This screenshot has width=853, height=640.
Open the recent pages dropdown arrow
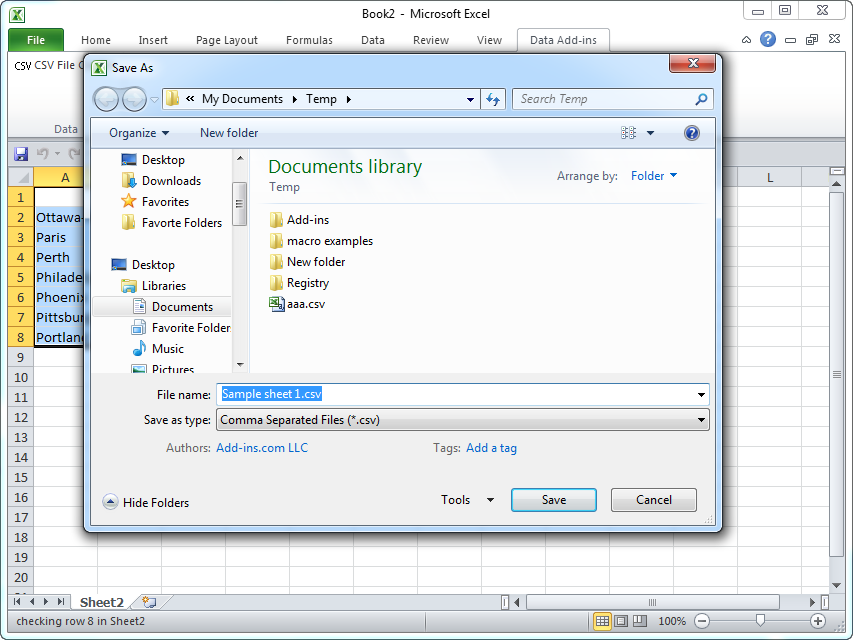coord(154,100)
